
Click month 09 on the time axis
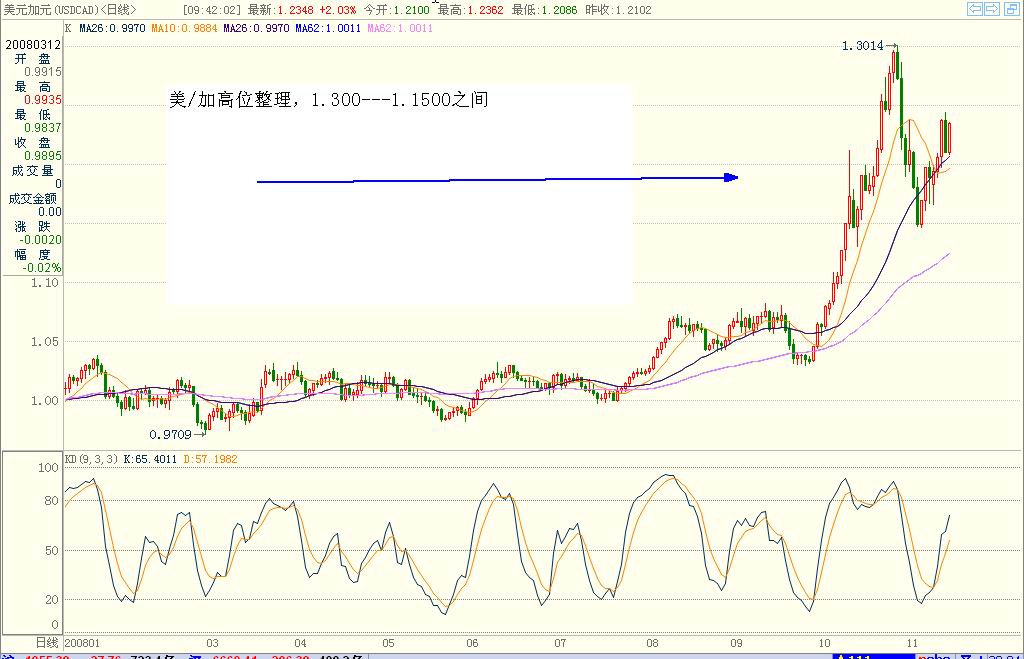(x=737, y=643)
